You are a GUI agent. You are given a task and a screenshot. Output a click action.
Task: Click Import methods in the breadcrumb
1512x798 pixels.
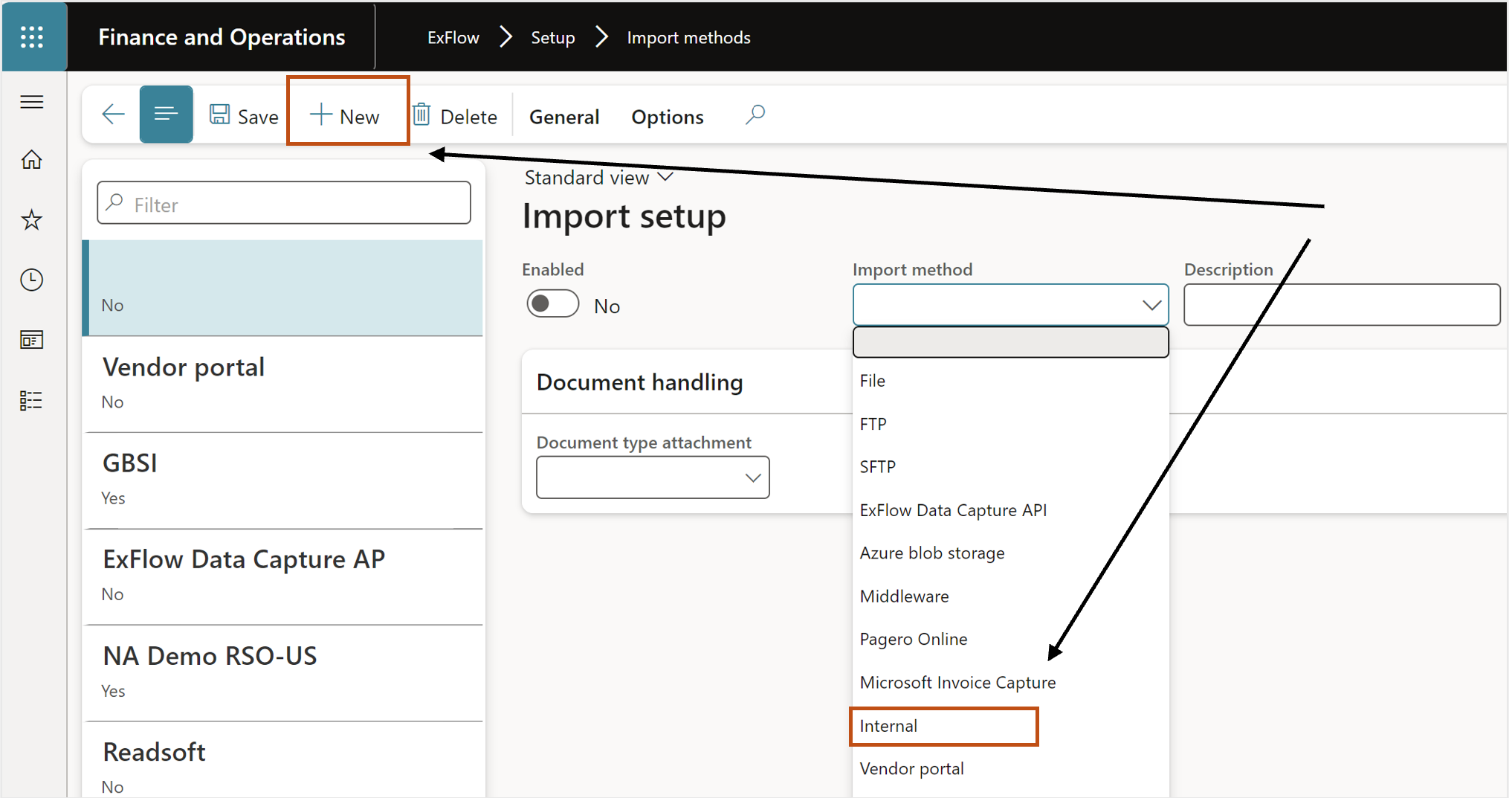click(688, 37)
